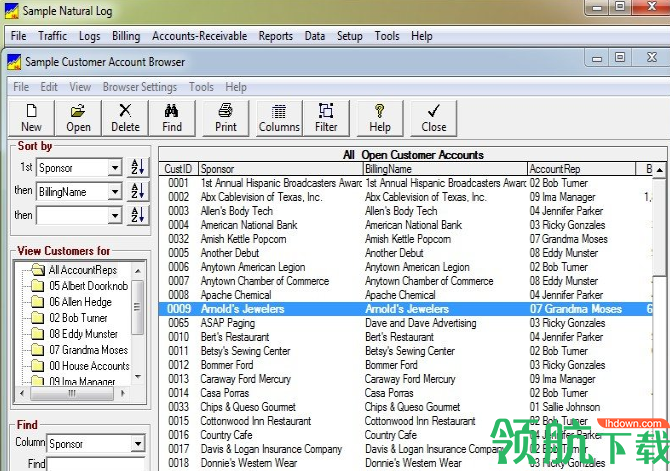Open the Find Column Sponsor dropdown
This screenshot has height=471, width=670.
point(138,443)
